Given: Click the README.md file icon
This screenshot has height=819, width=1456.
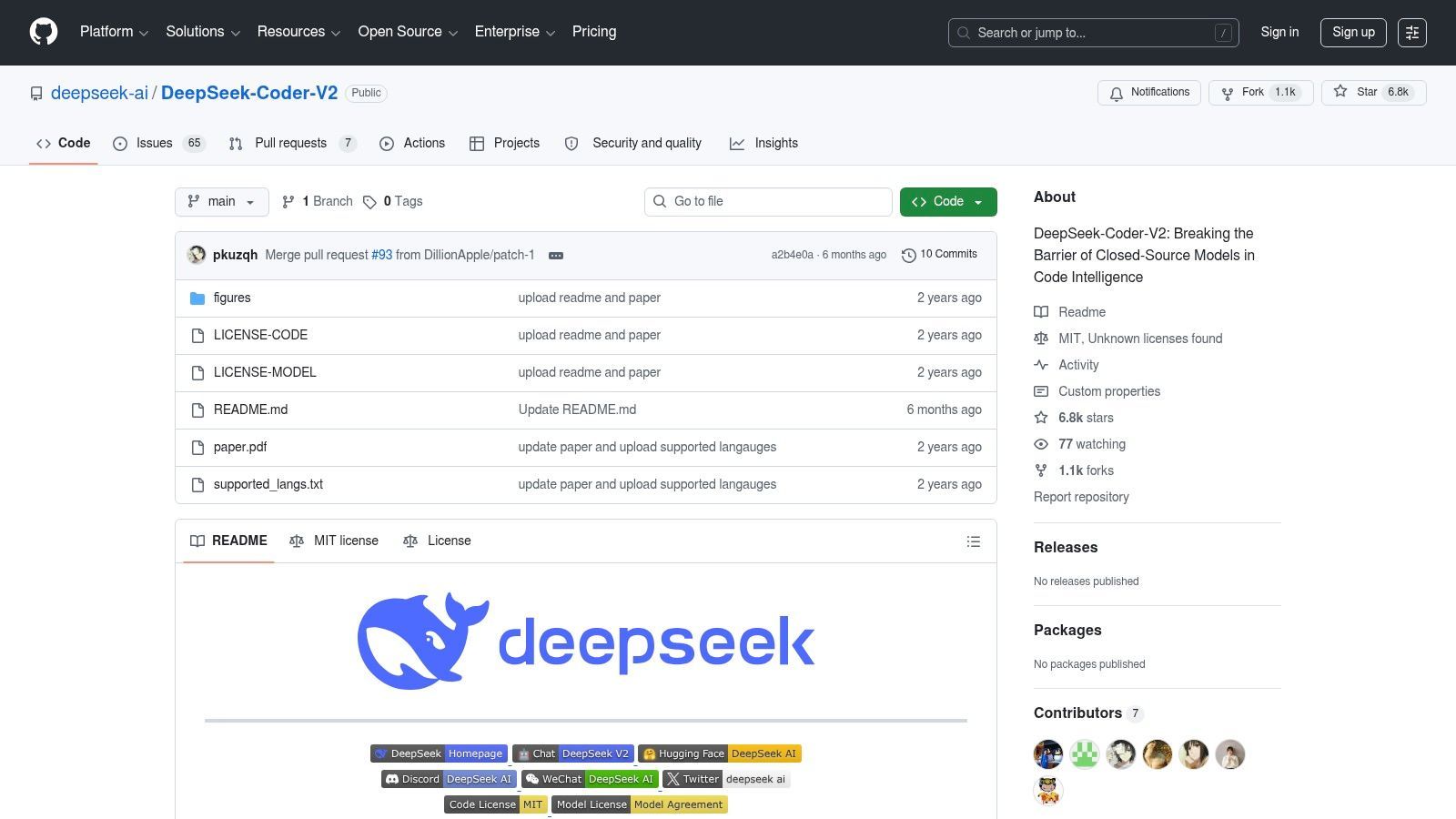Looking at the screenshot, I should point(197,410).
